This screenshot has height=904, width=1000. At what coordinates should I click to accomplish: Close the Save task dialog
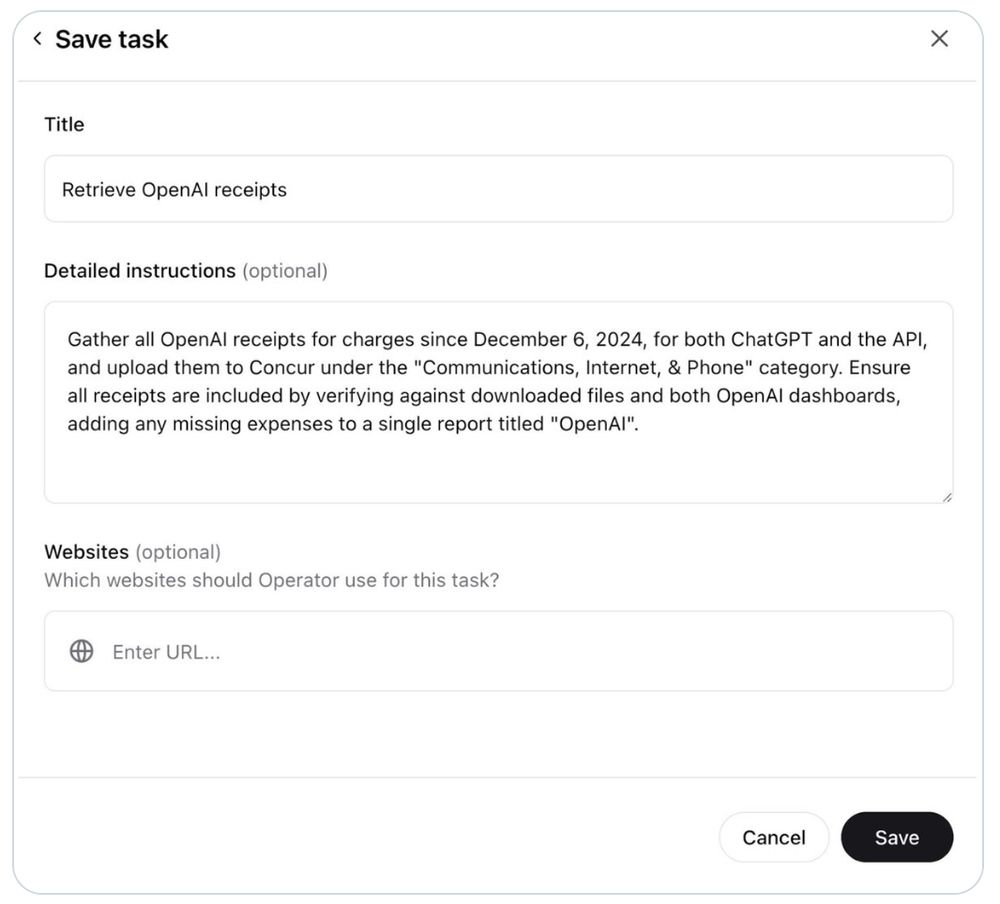coord(939,38)
